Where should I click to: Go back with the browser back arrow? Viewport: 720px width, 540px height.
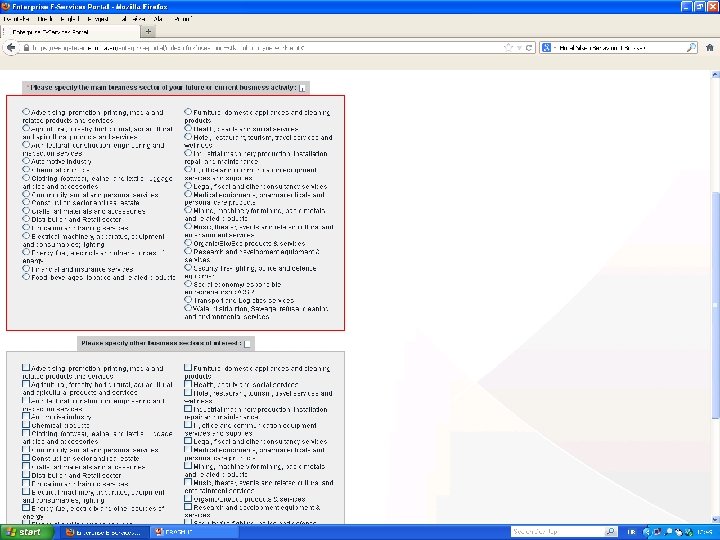pyautogui.click(x=11, y=47)
